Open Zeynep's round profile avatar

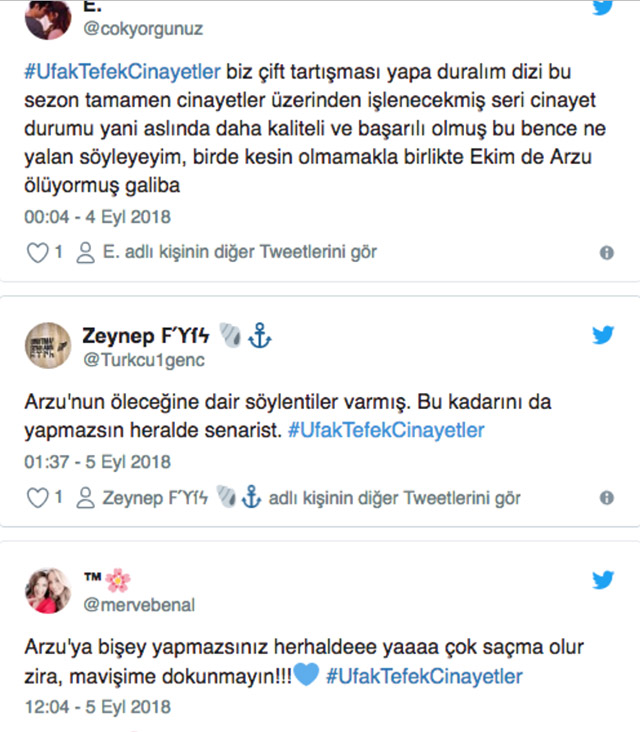[48, 345]
